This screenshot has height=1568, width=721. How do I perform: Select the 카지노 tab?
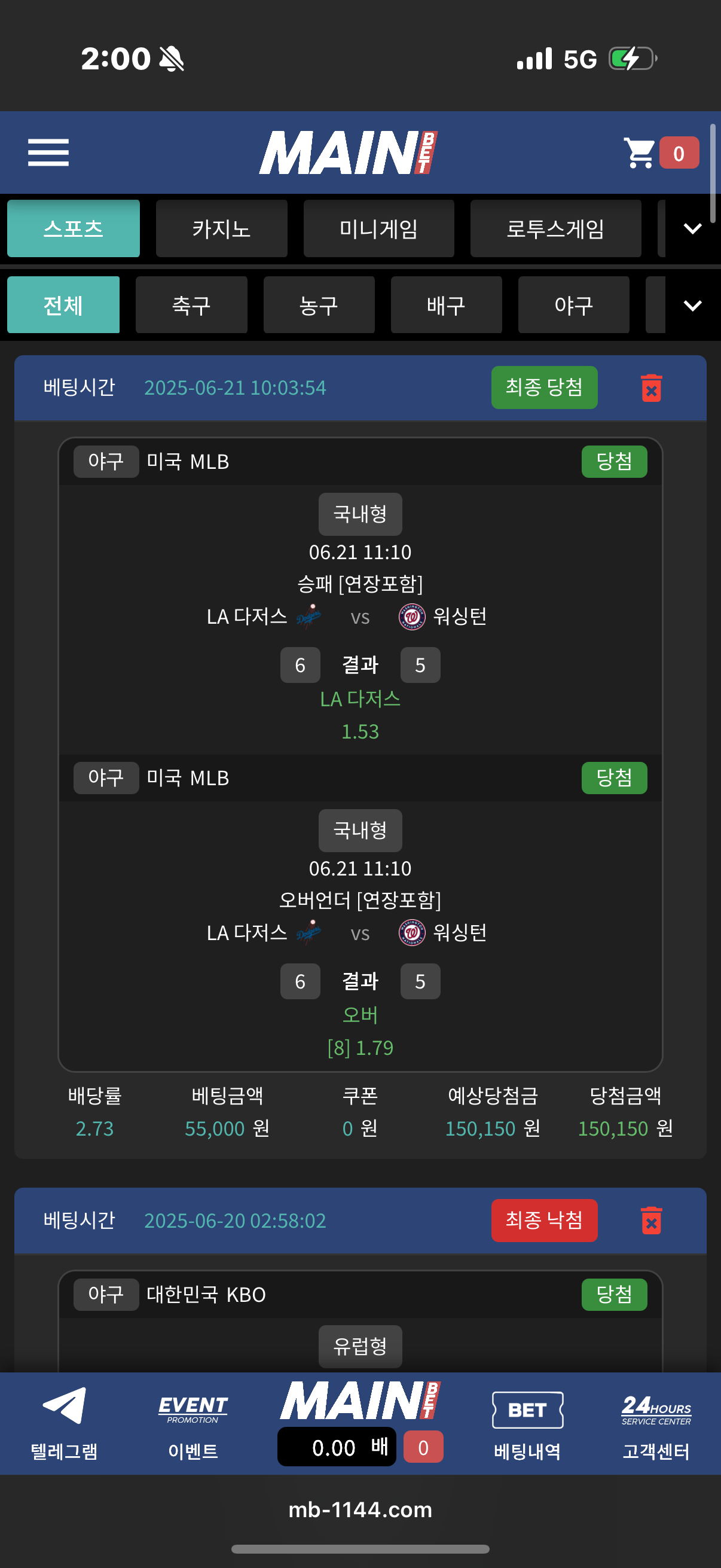pyautogui.click(x=221, y=229)
